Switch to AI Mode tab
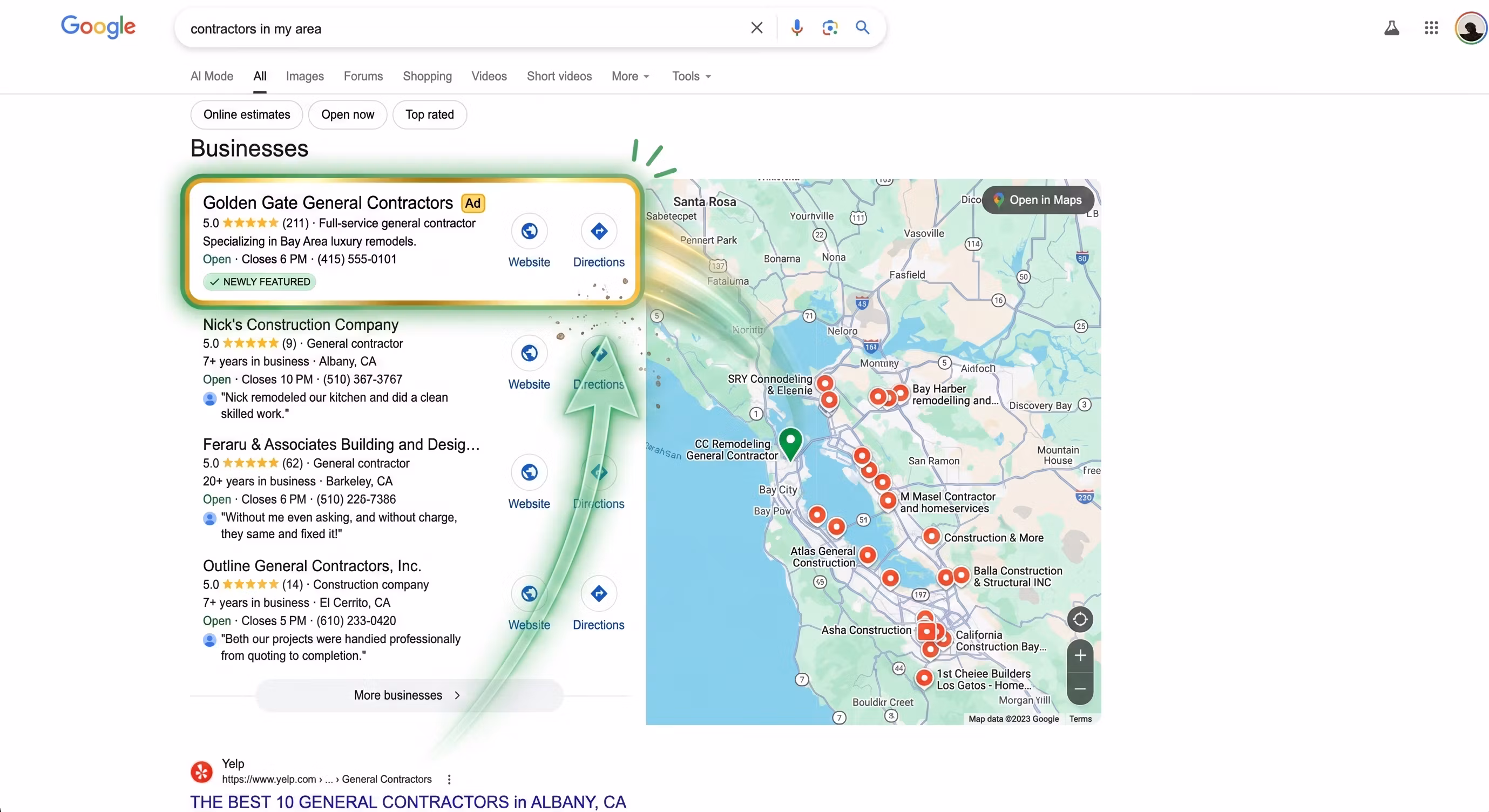 pos(212,76)
